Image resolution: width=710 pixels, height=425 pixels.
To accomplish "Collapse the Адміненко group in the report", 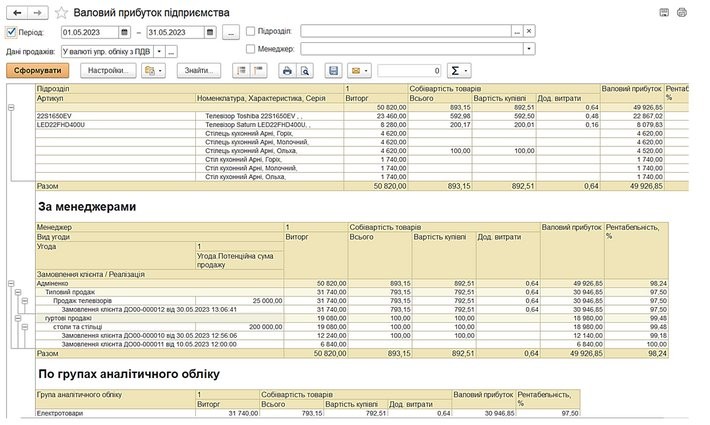I will pos(11,283).
